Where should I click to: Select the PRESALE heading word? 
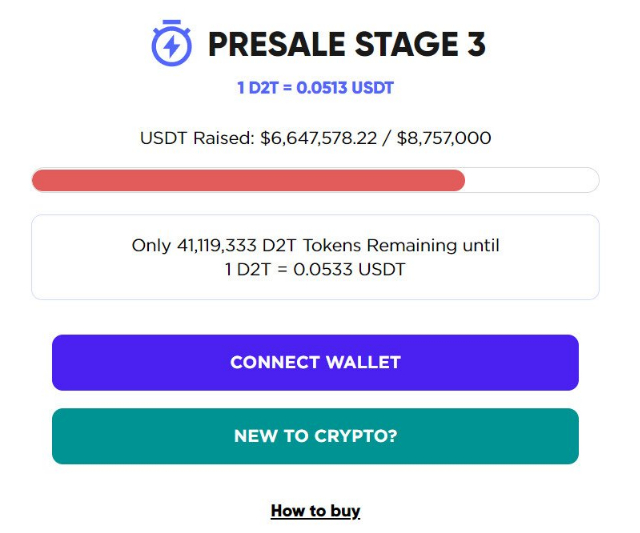coord(277,44)
